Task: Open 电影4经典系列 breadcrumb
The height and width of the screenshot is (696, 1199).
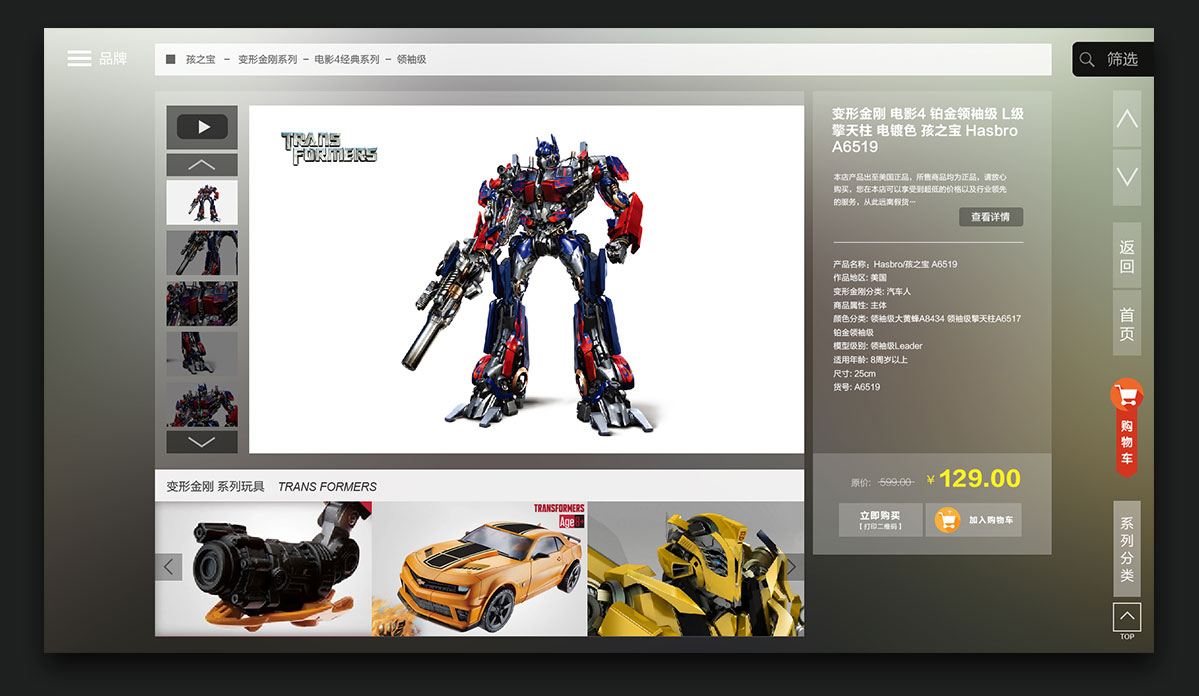Action: (346, 60)
